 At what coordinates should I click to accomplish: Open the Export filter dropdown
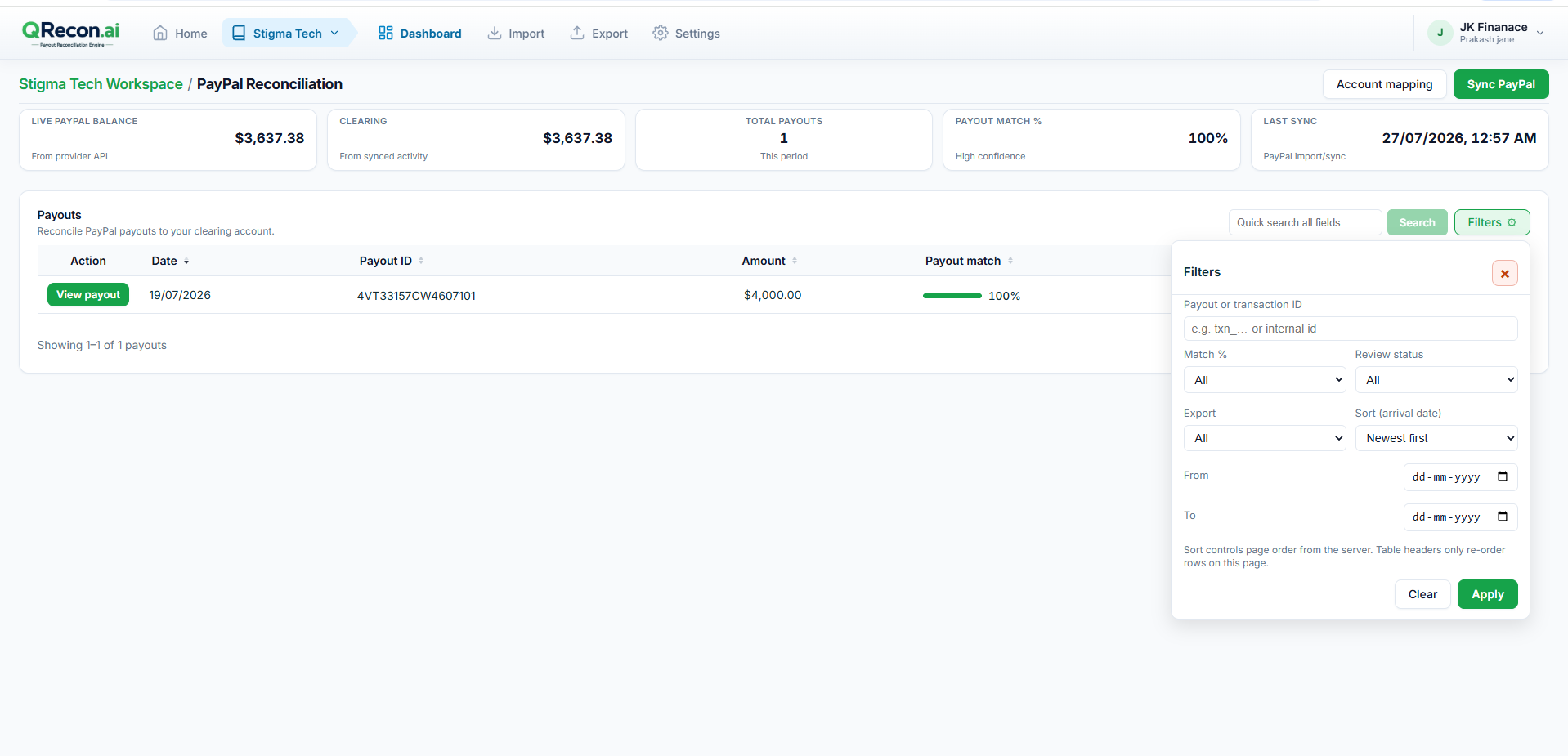1265,438
